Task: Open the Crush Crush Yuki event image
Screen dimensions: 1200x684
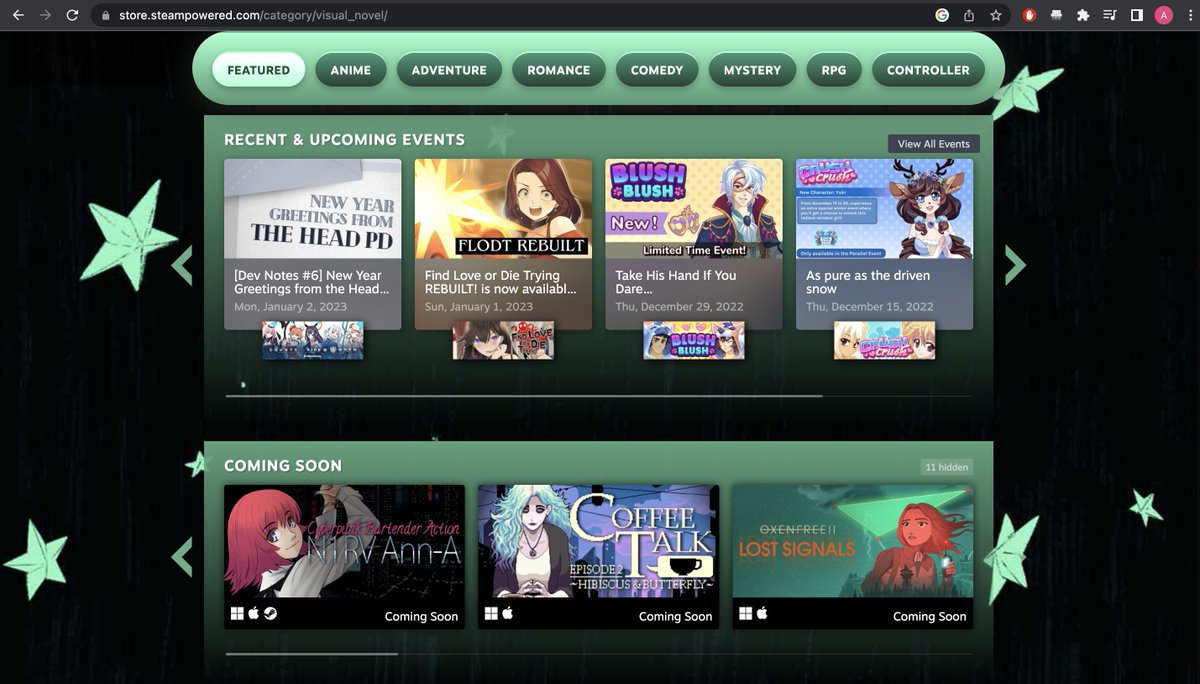Action: tap(884, 210)
